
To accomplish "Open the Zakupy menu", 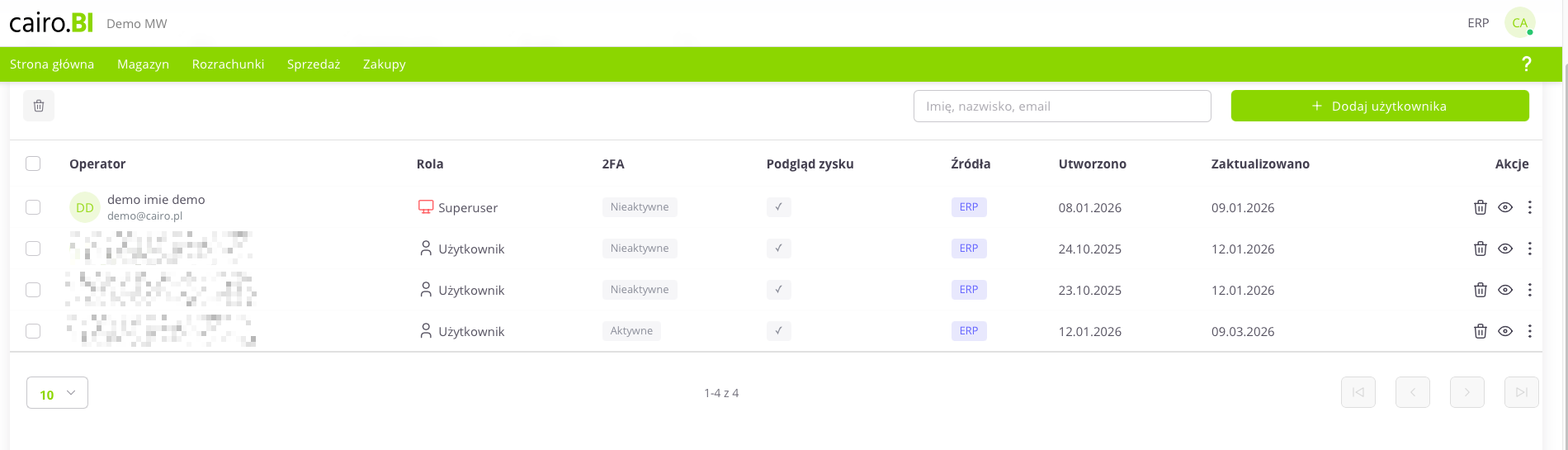I will pyautogui.click(x=384, y=64).
